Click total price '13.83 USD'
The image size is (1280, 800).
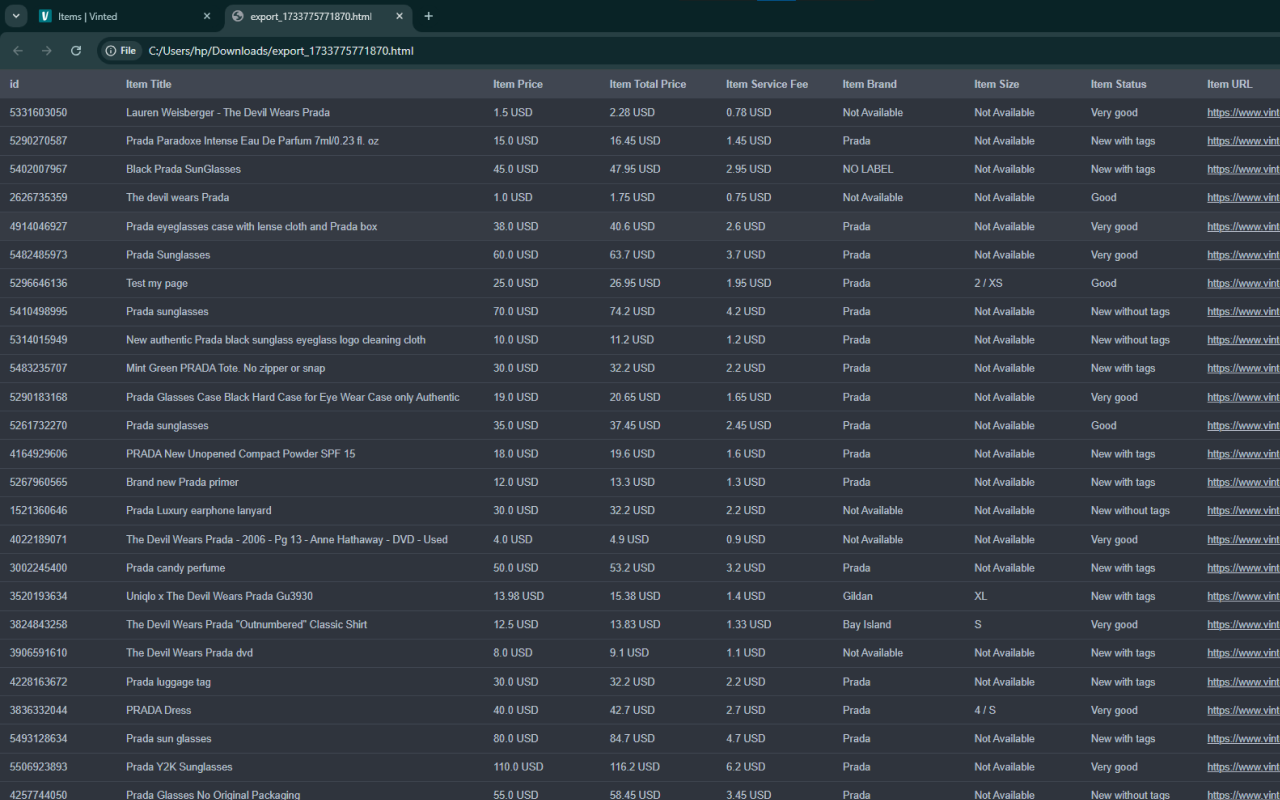(x=635, y=624)
